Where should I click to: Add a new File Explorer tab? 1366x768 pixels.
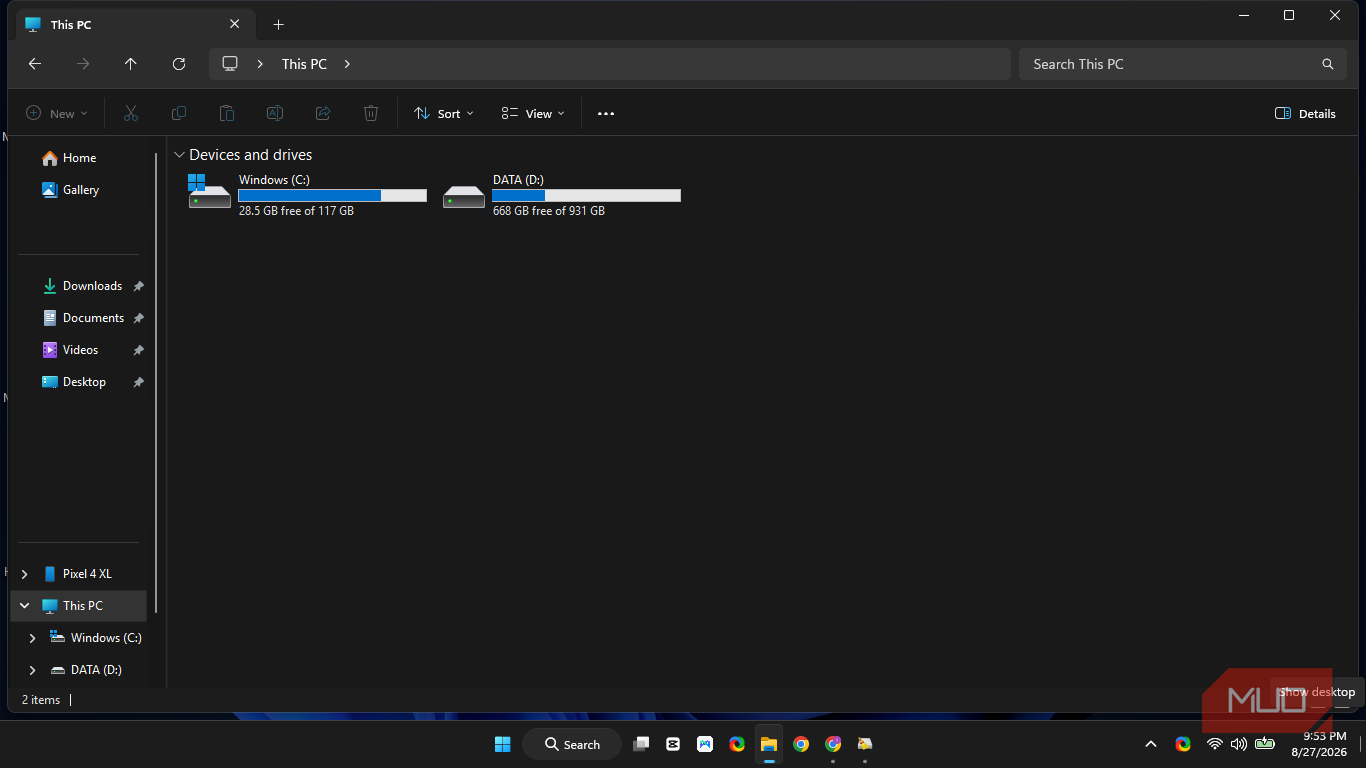pos(279,24)
